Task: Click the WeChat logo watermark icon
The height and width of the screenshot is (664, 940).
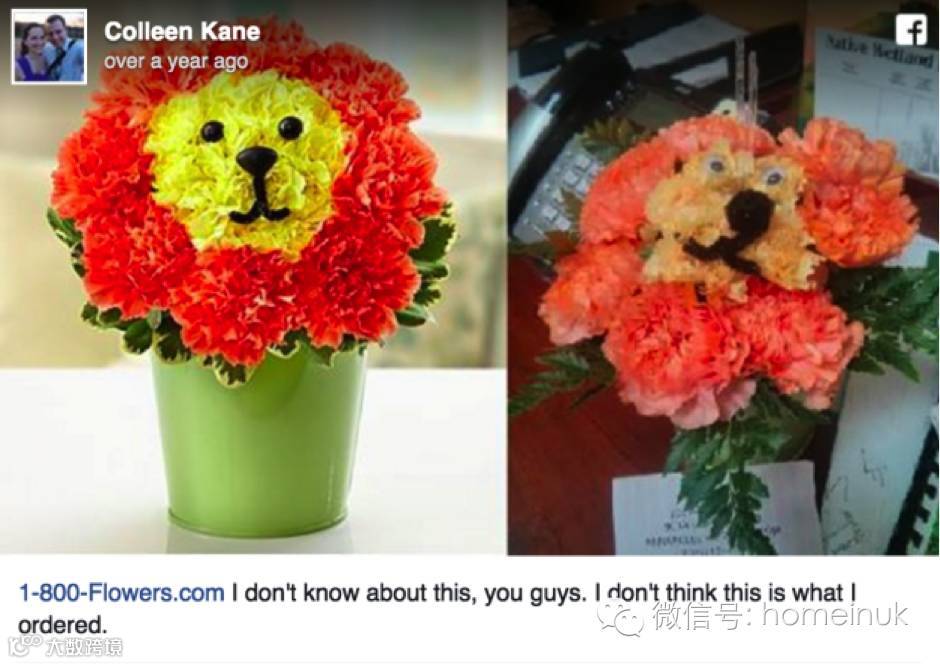Action: (x=620, y=617)
